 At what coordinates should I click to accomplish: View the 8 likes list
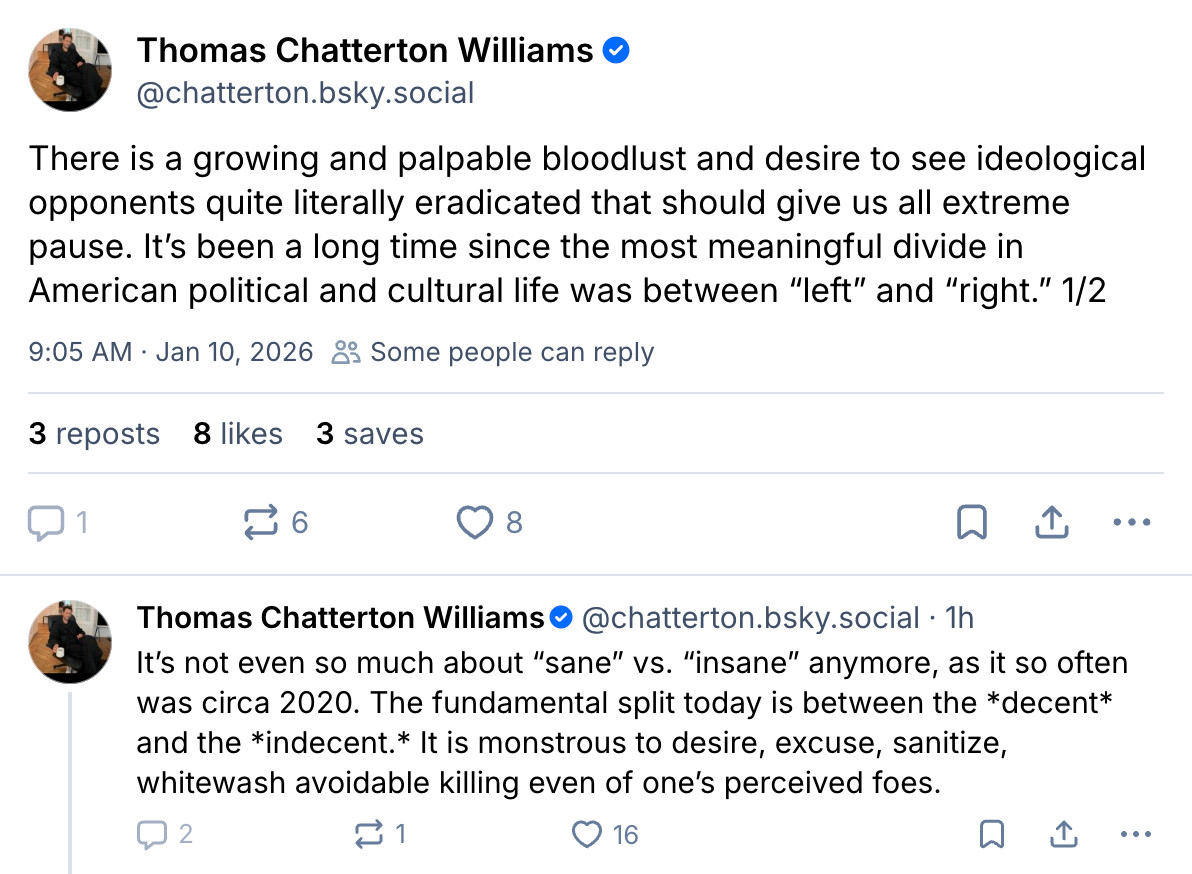point(238,434)
